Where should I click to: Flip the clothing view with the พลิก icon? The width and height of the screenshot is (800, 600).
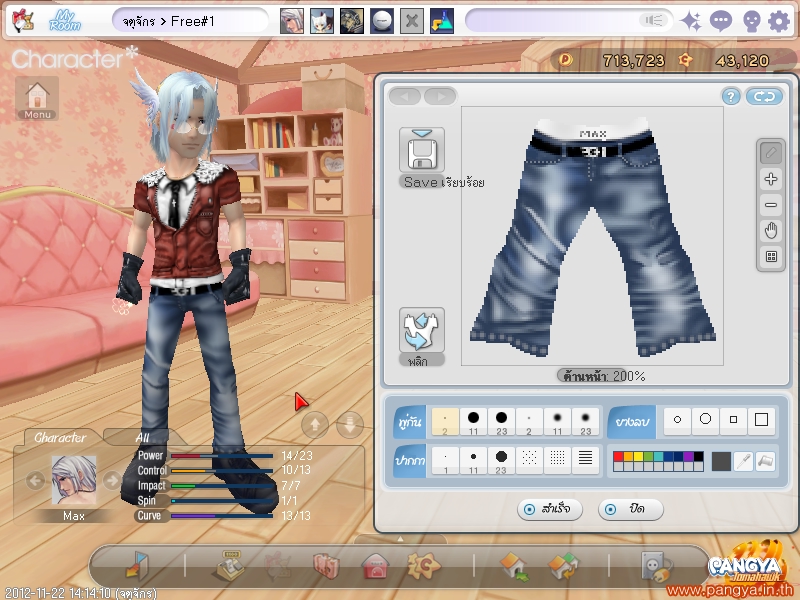tap(421, 330)
